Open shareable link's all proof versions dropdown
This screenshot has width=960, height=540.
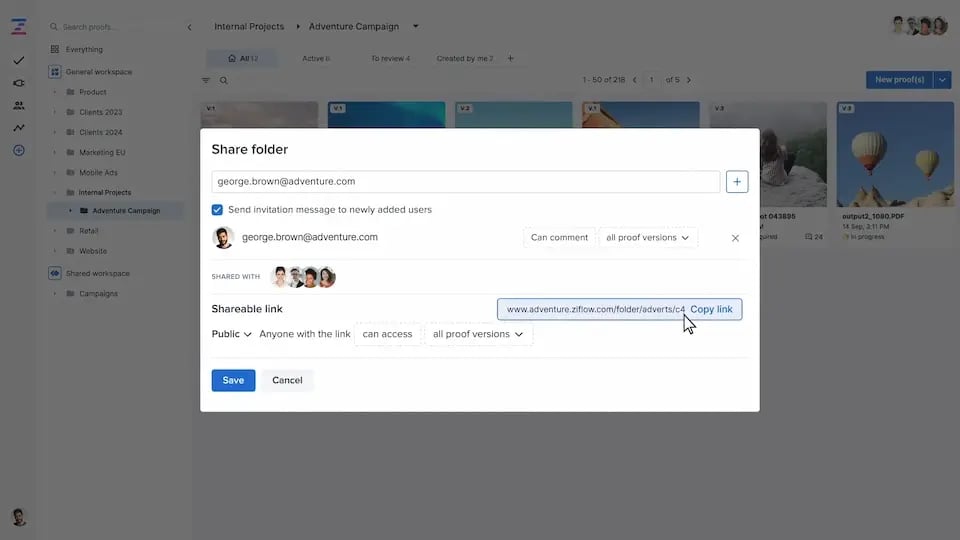pos(478,334)
